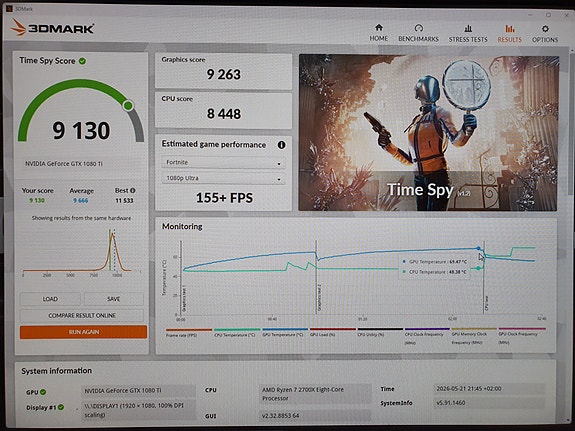Screen dimensions: 575x431
Task: Click the info icon beside Best score
Action: (x=133, y=190)
